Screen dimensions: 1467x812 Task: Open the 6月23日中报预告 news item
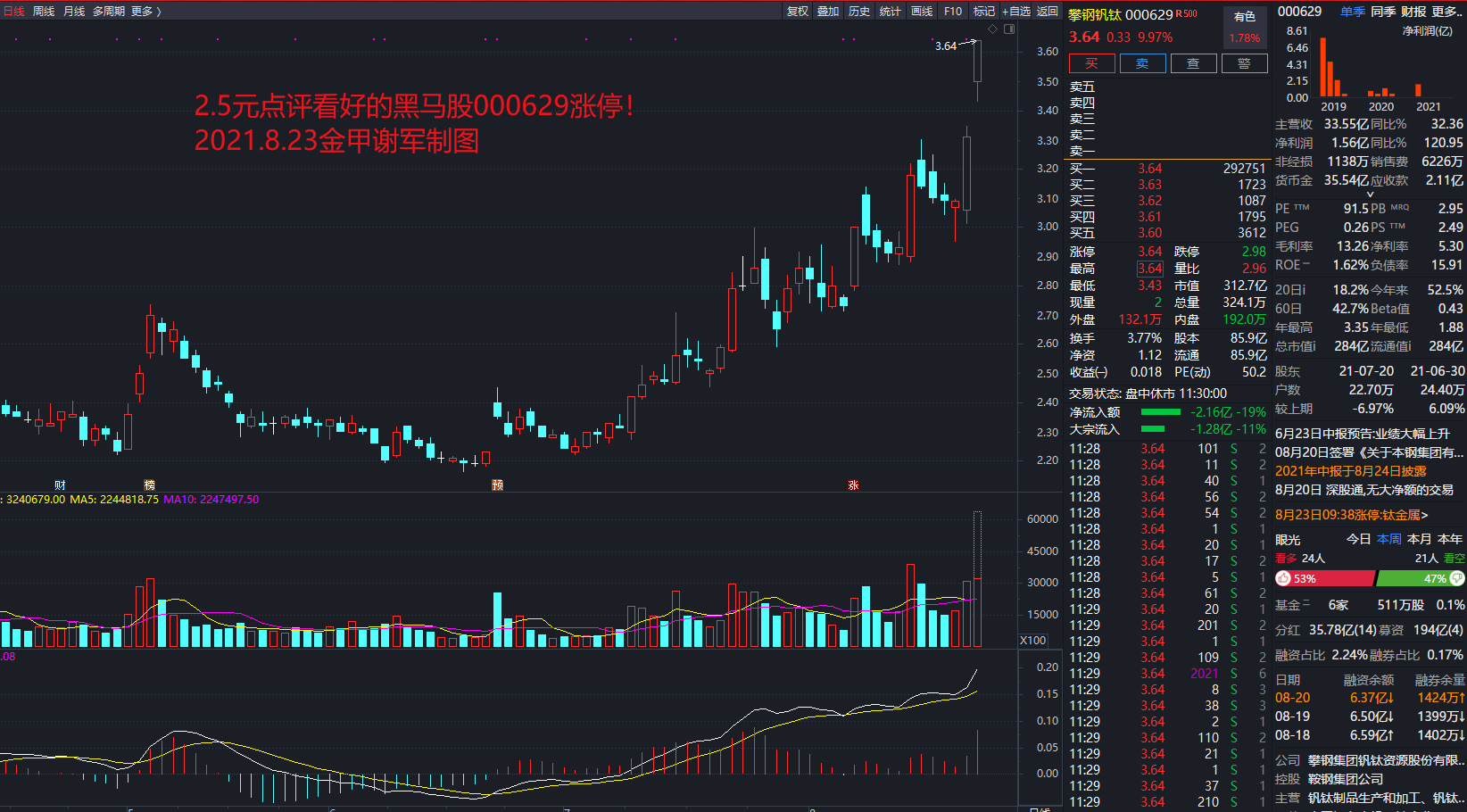[x=1363, y=434]
